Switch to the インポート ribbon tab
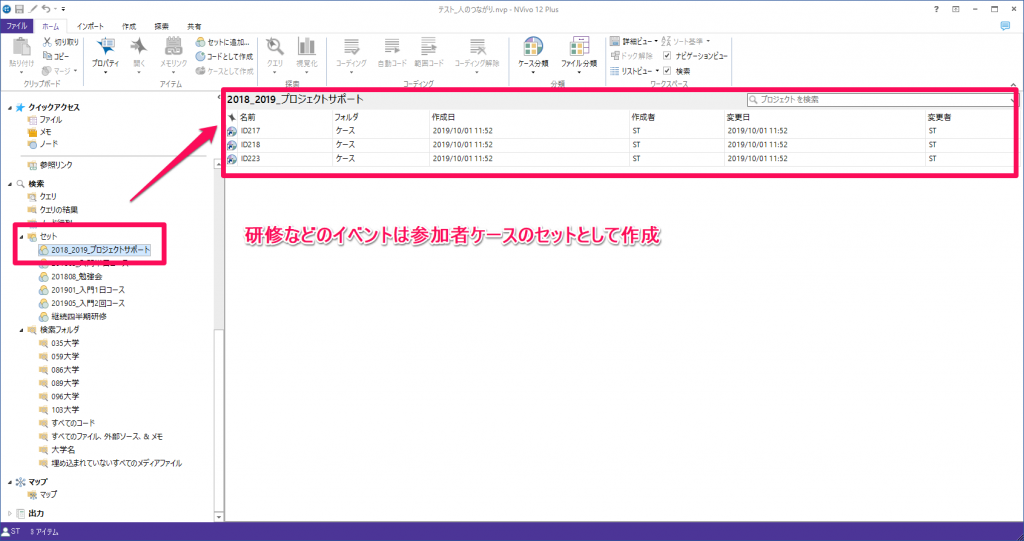1024x541 pixels. click(90, 26)
